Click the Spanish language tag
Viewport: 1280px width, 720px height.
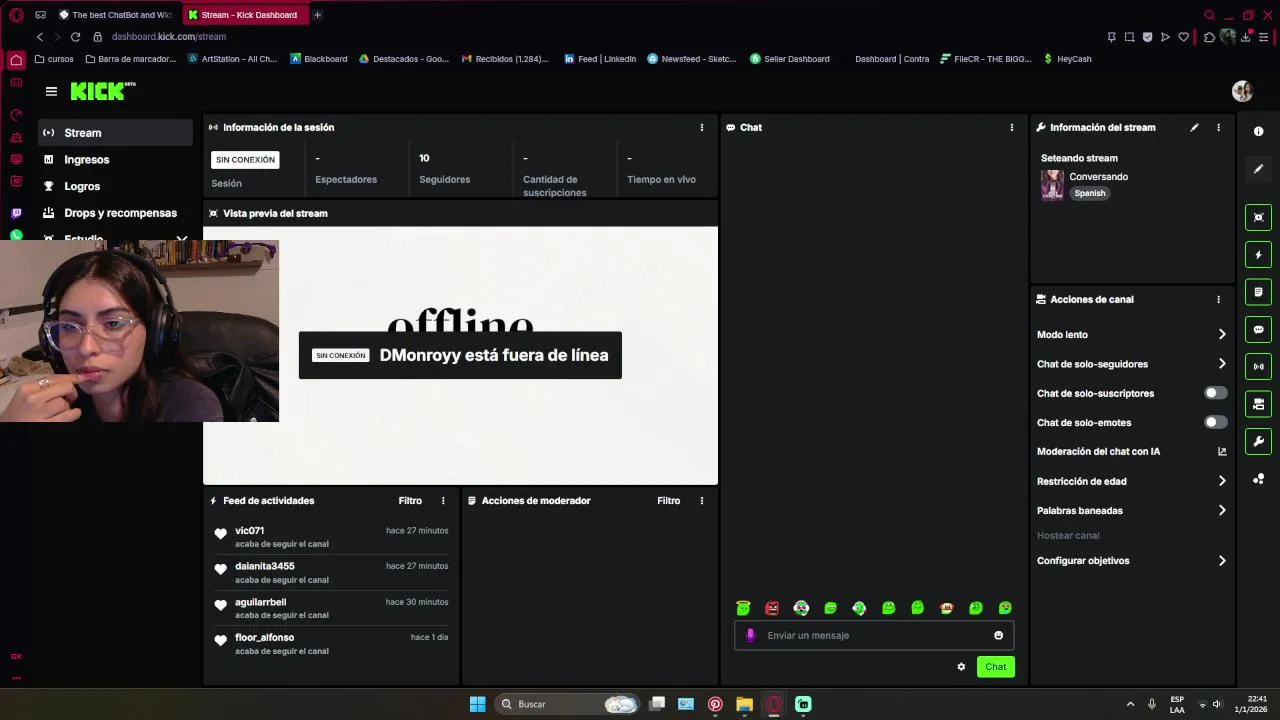click(x=1090, y=193)
